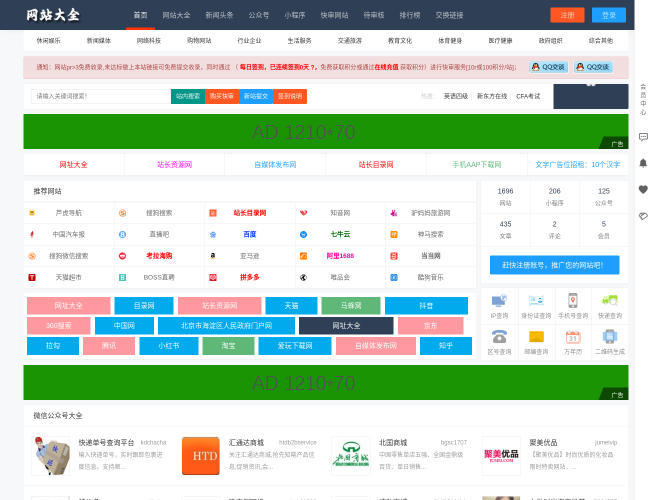
Task: Open 公众号 in top navigation
Action: (x=259, y=15)
